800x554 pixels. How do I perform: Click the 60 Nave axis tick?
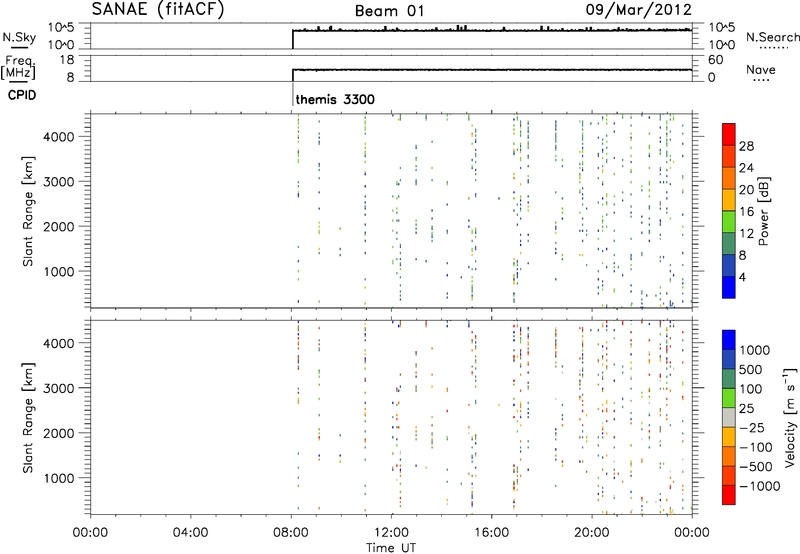coord(715,60)
